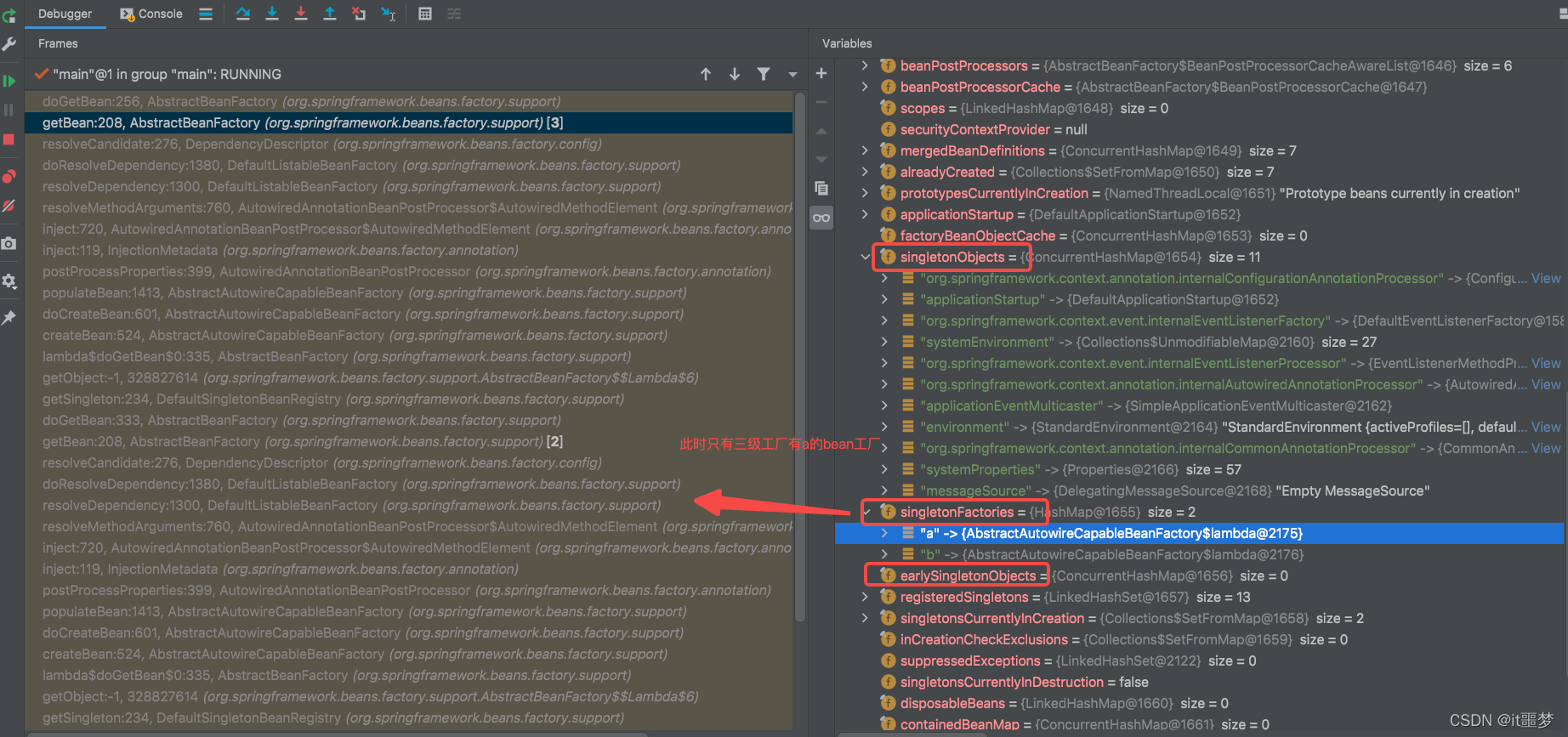
Task: Click Show Execution Point icon
Action: [x=206, y=14]
